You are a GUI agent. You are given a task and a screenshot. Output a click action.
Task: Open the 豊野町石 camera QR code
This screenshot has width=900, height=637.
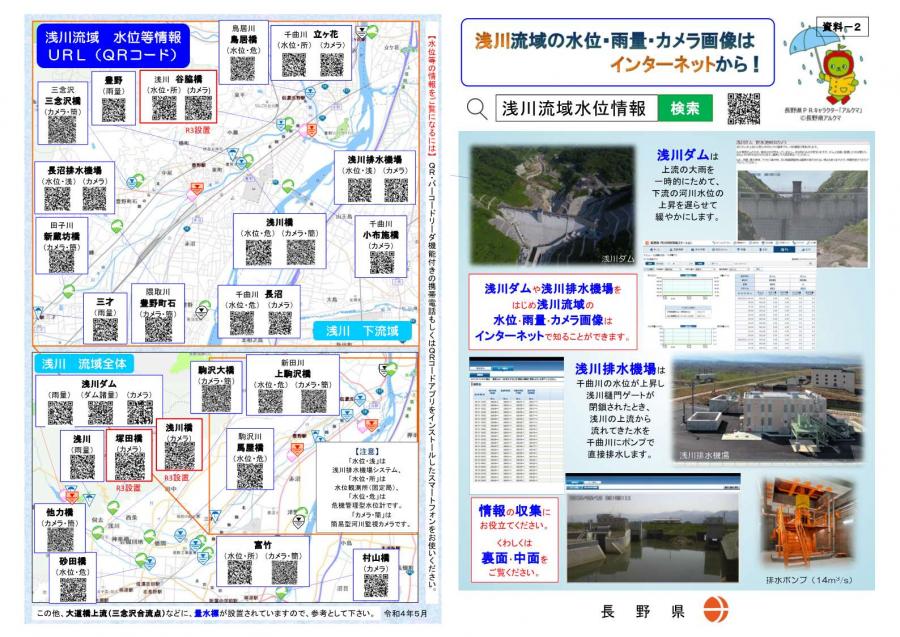[x=158, y=329]
